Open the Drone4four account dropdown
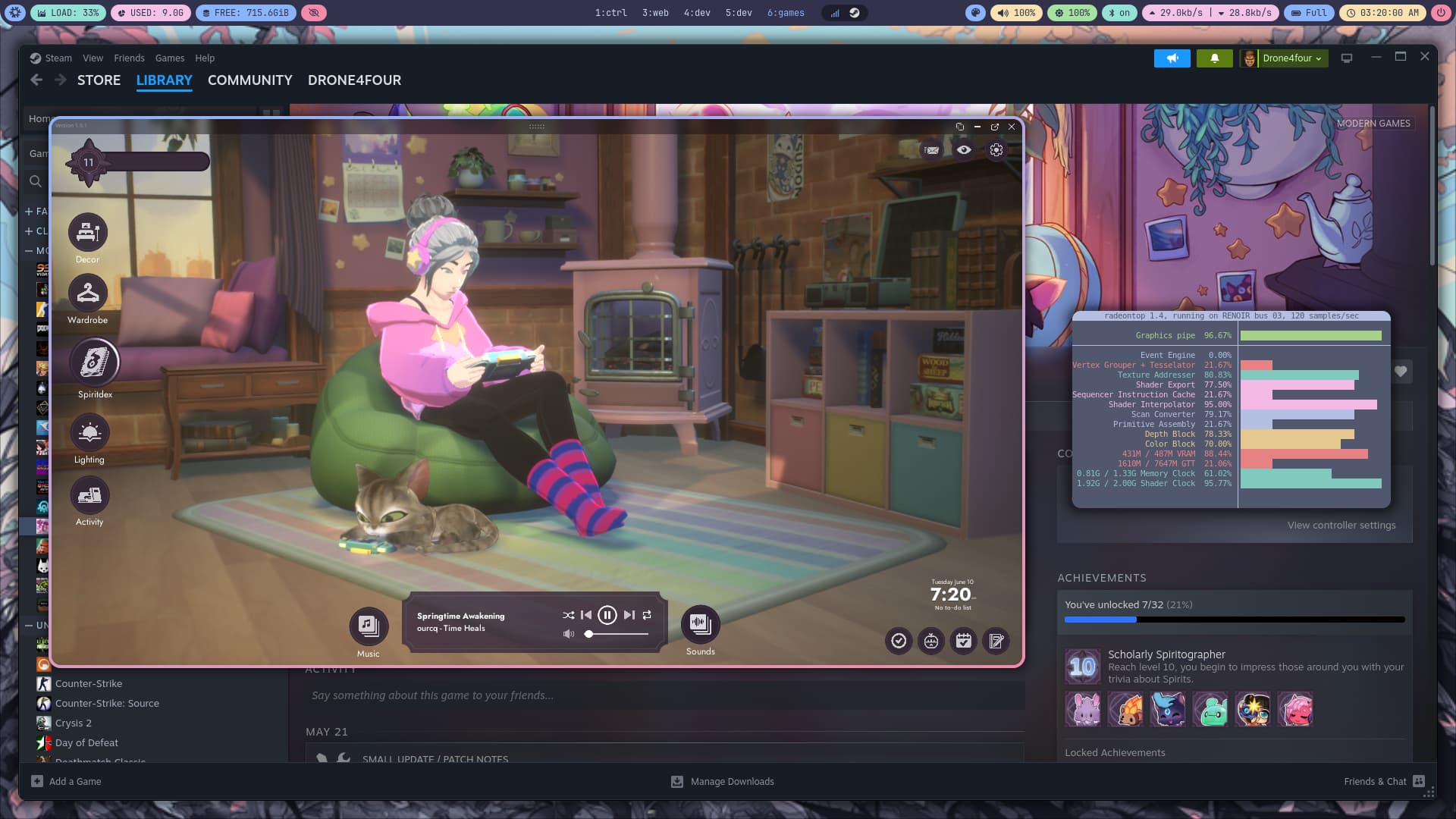Viewport: 1456px width, 819px height. click(1292, 58)
